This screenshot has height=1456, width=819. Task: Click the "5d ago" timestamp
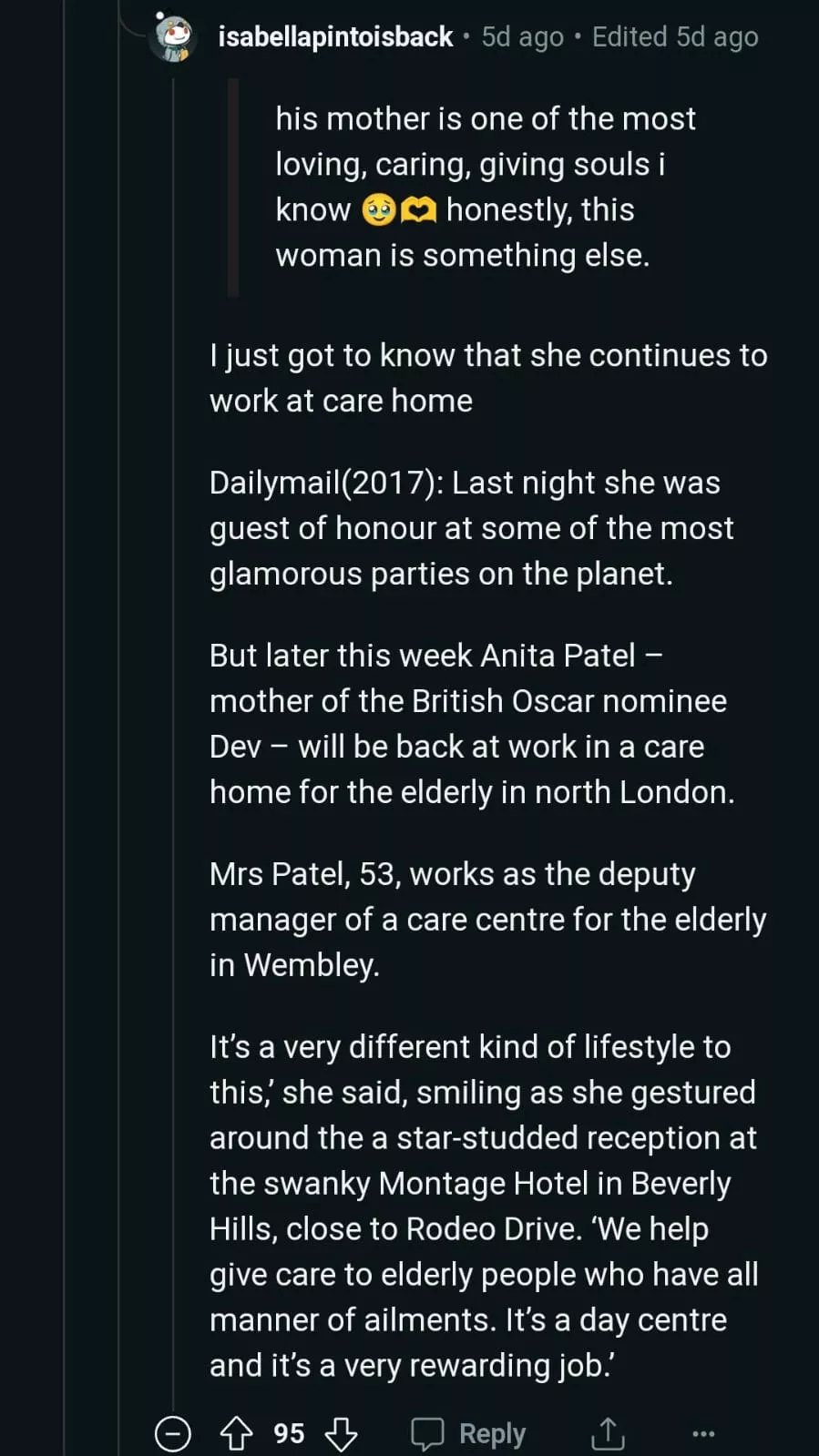pyautogui.click(x=522, y=37)
